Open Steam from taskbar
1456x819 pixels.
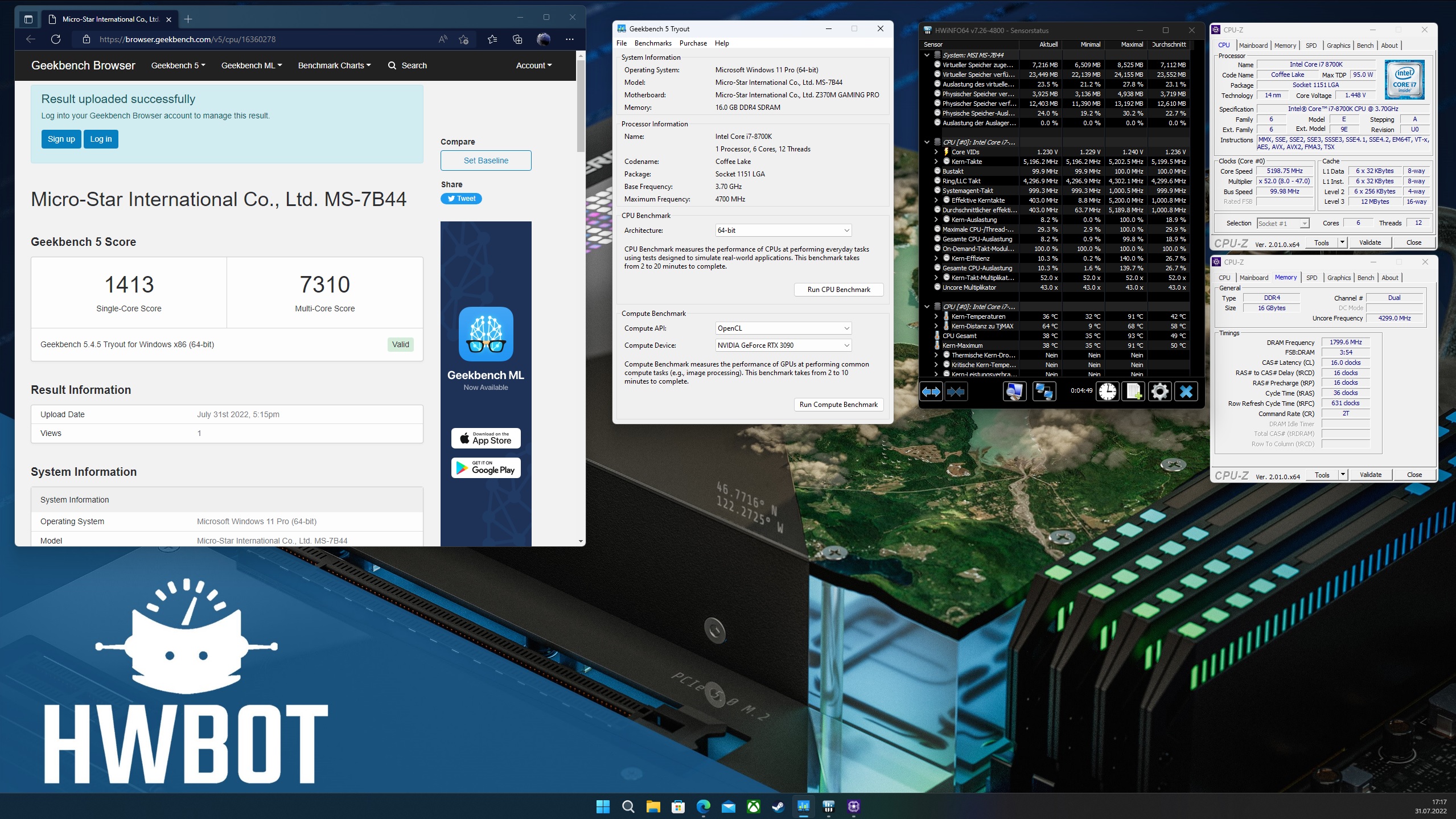tap(778, 806)
